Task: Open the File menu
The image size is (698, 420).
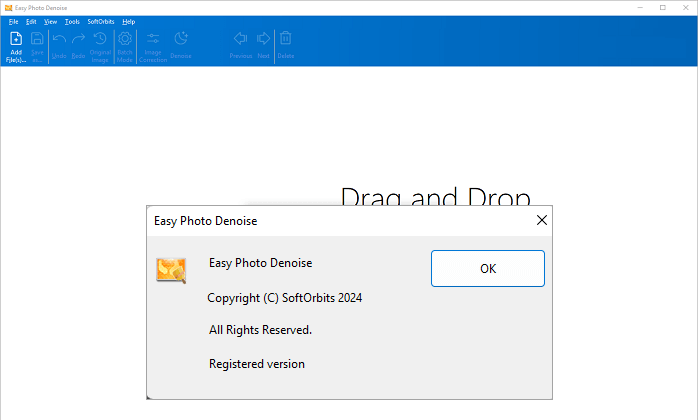Action: coord(14,21)
